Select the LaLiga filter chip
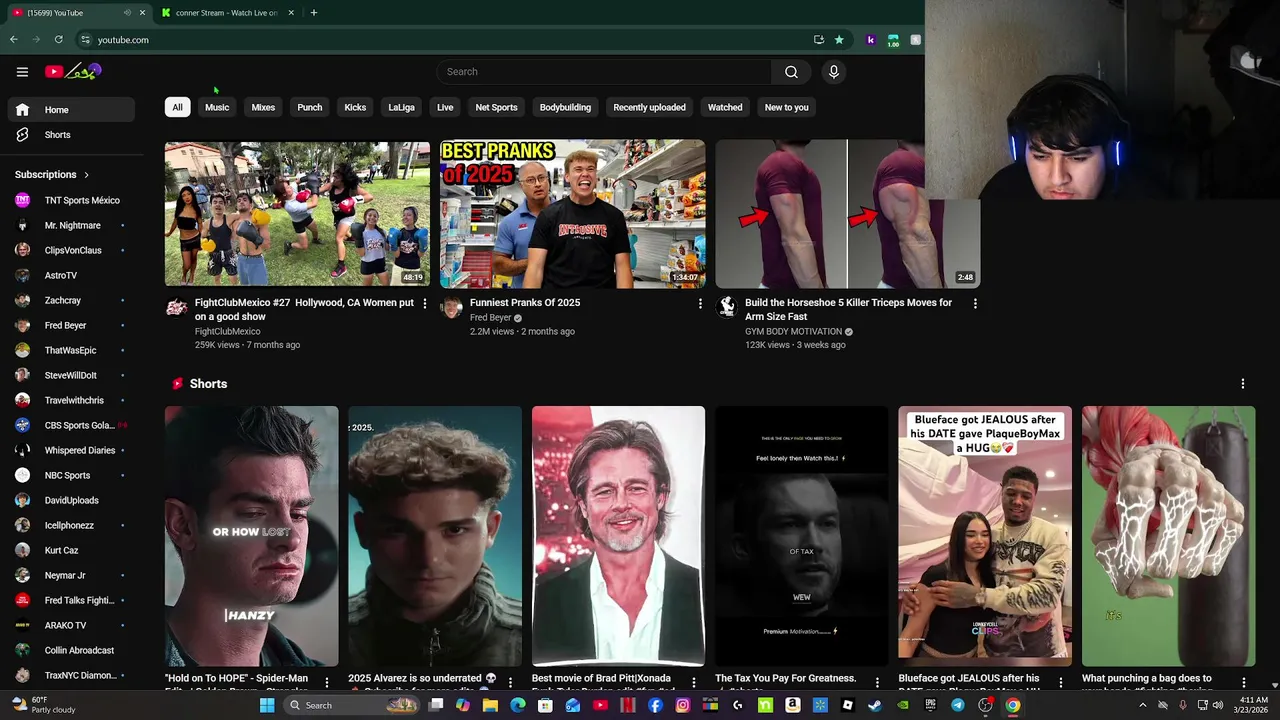Image resolution: width=1280 pixels, height=720 pixels. [401, 107]
